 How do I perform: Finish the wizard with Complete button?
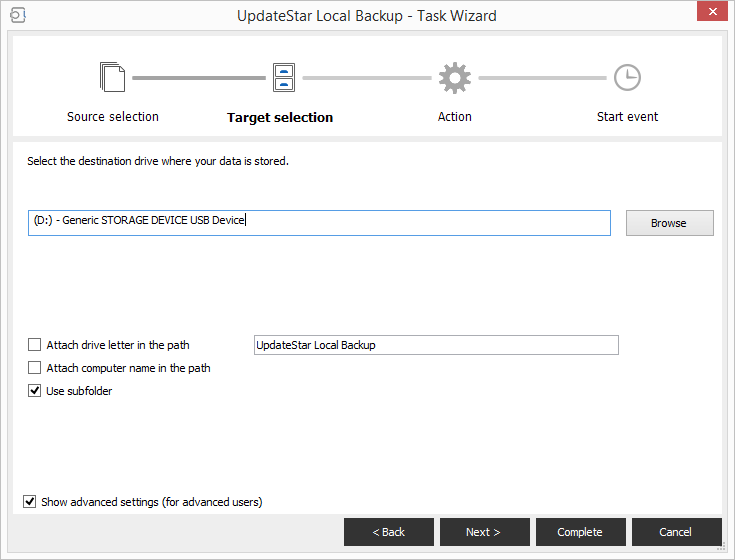pyautogui.click(x=580, y=532)
